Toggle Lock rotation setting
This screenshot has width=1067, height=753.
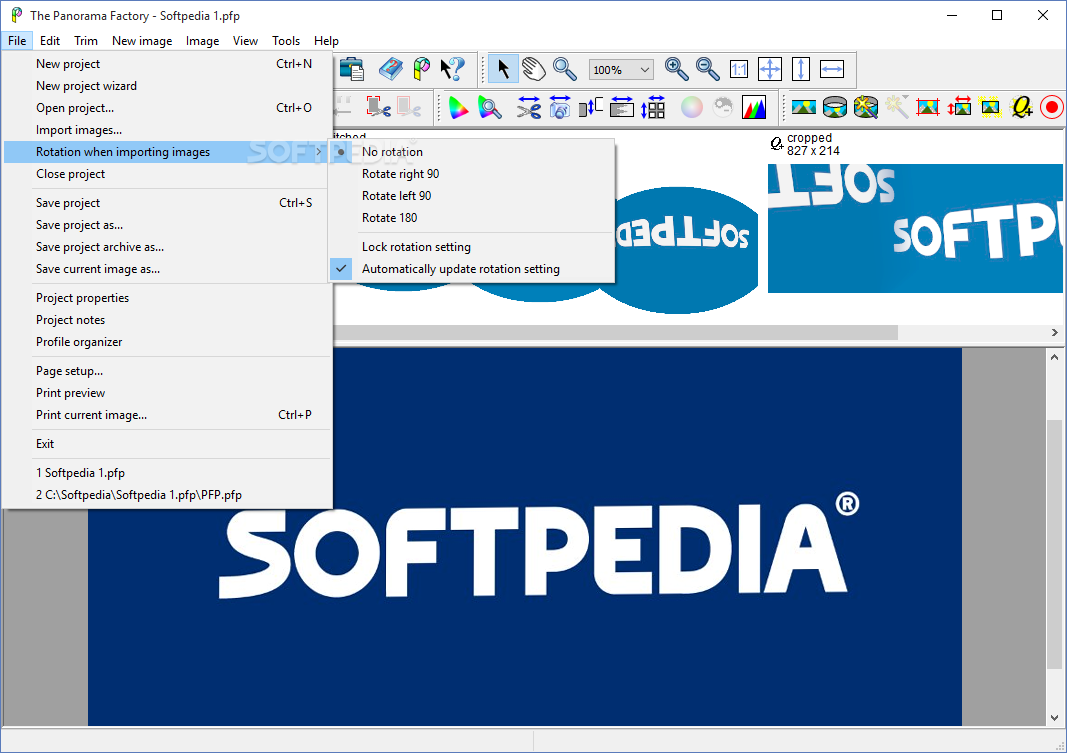pos(472,246)
